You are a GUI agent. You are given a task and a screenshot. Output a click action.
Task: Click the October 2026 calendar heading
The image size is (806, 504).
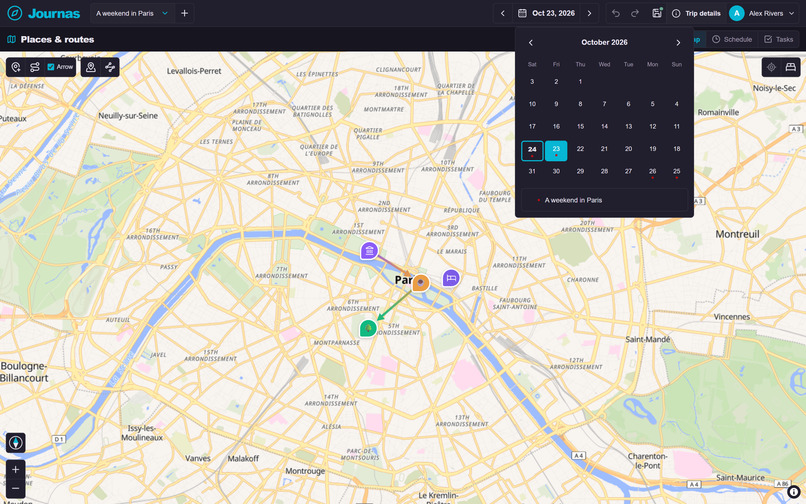click(x=604, y=42)
